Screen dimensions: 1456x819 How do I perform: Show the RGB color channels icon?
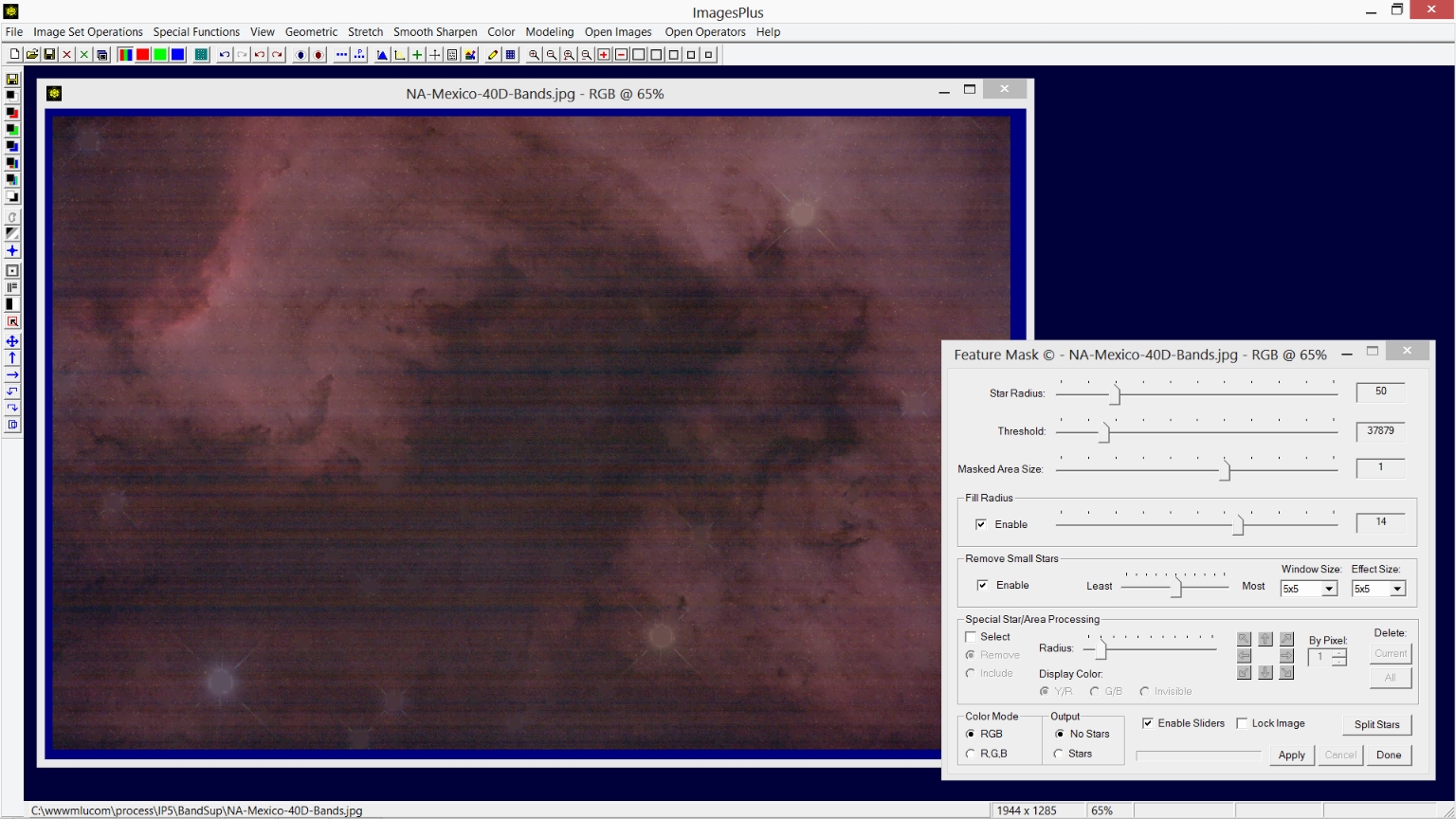pos(125,55)
